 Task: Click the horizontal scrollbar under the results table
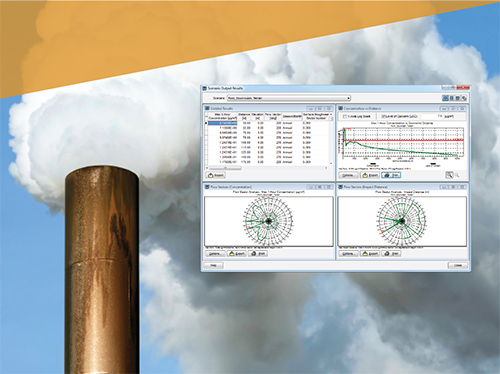267,168
